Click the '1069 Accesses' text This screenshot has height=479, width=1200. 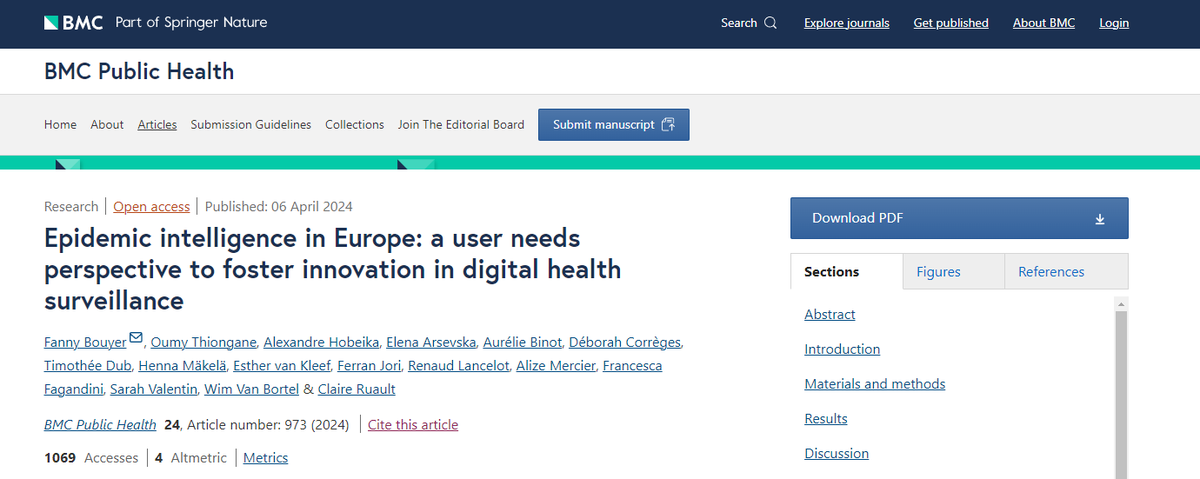(x=91, y=457)
